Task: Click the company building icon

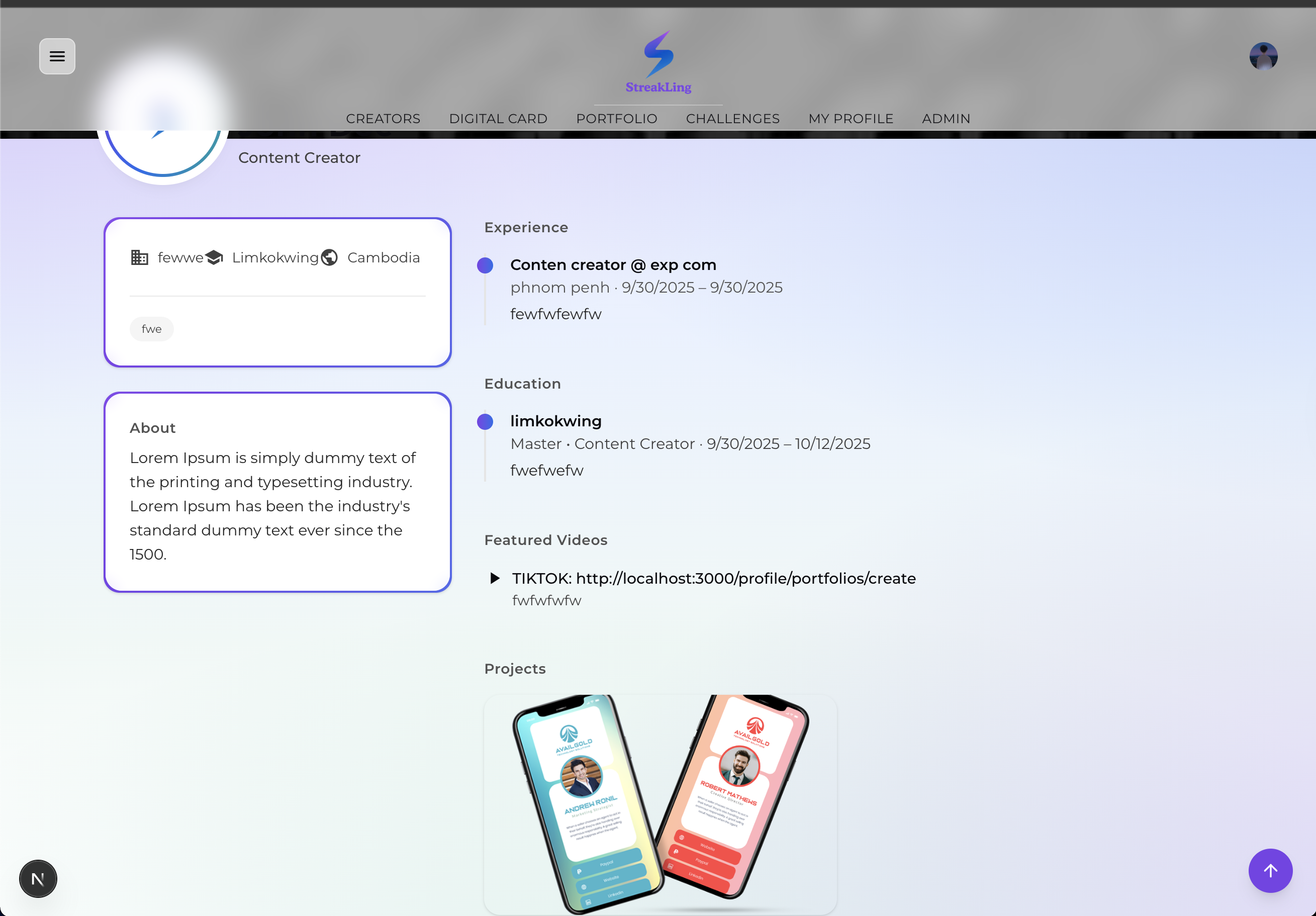Action: (139, 257)
